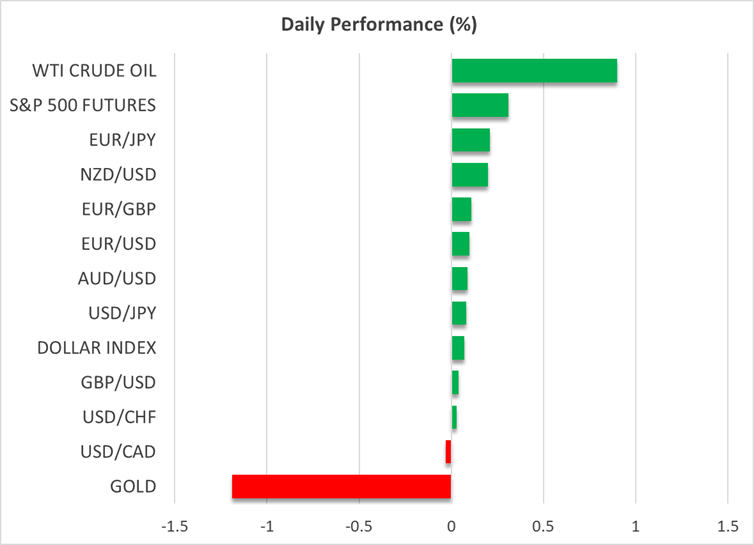This screenshot has width=754, height=545.
Task: Select the NZD/USD bar
Action: tap(470, 175)
